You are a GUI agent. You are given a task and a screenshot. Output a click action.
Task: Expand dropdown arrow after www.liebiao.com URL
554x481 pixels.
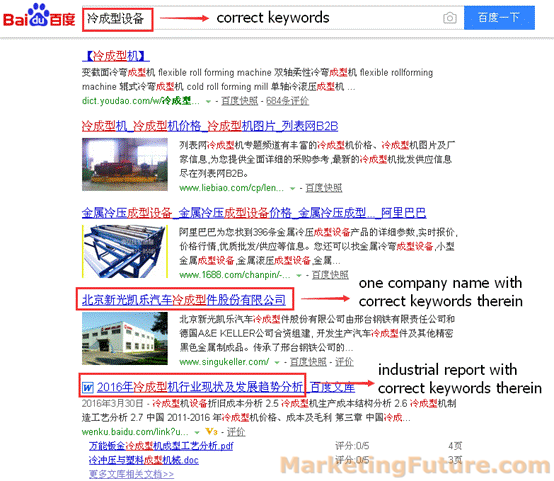292,188
